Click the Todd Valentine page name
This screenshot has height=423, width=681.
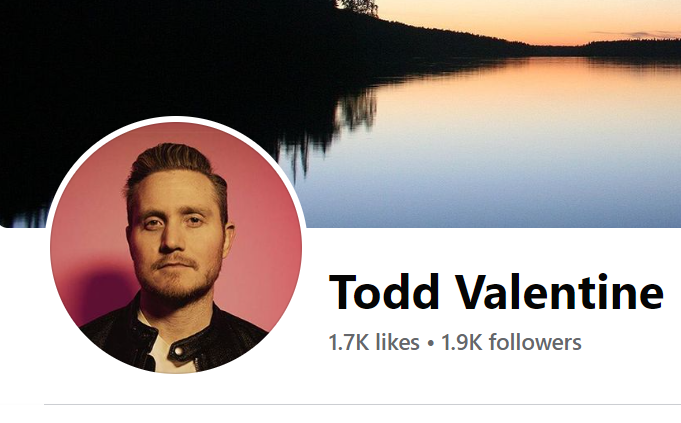496,292
